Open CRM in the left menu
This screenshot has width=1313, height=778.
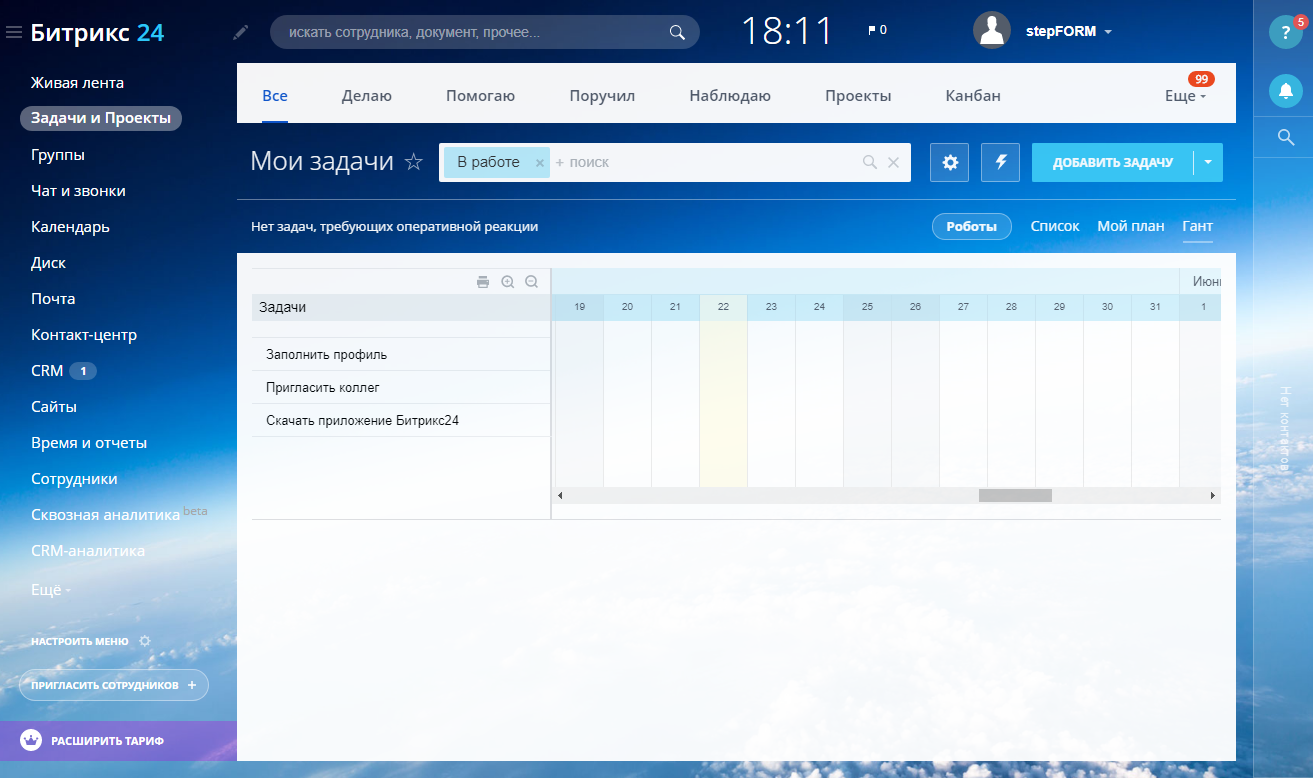pos(47,371)
